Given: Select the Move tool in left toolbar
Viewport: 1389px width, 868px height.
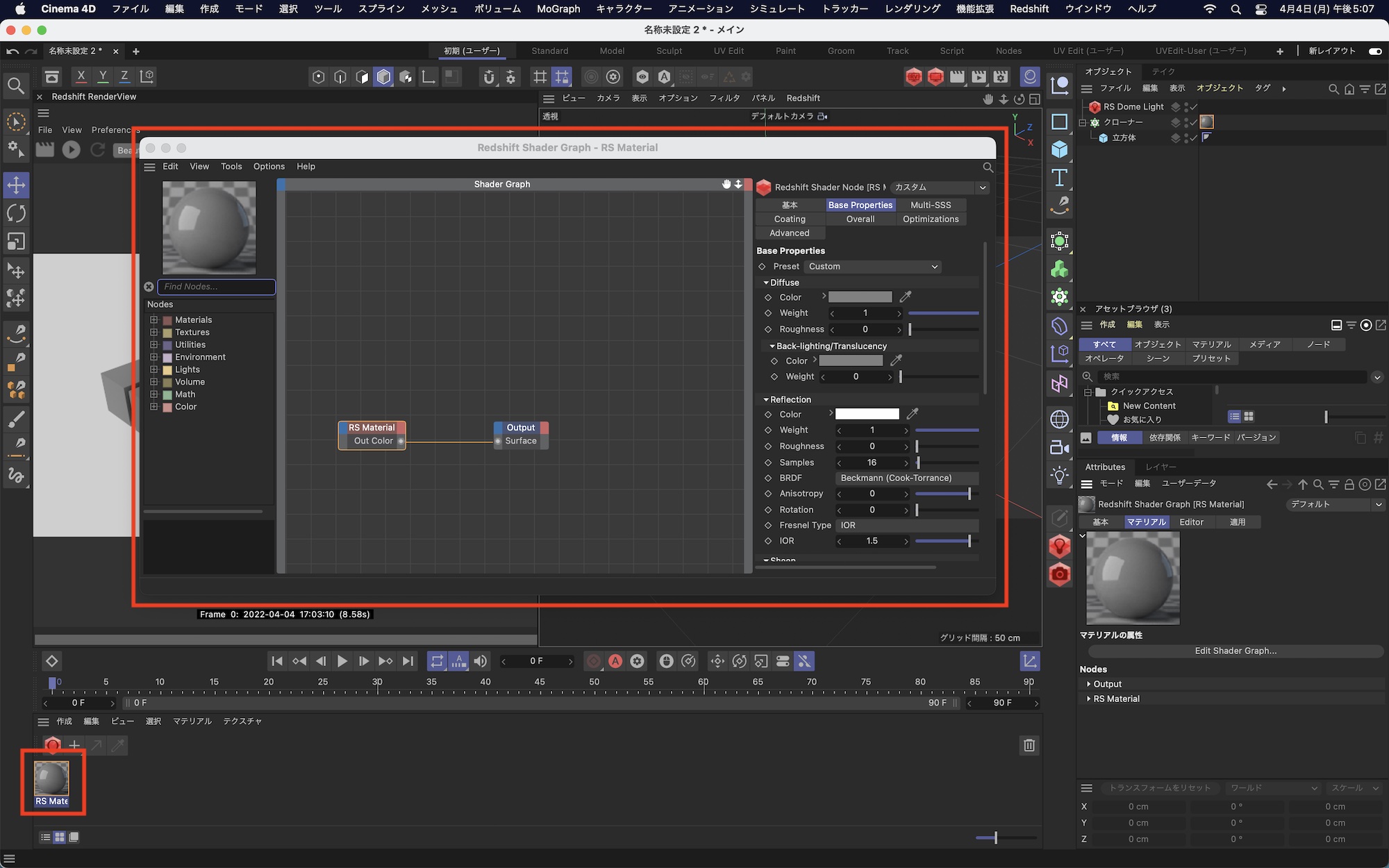Looking at the screenshot, I should [x=16, y=185].
